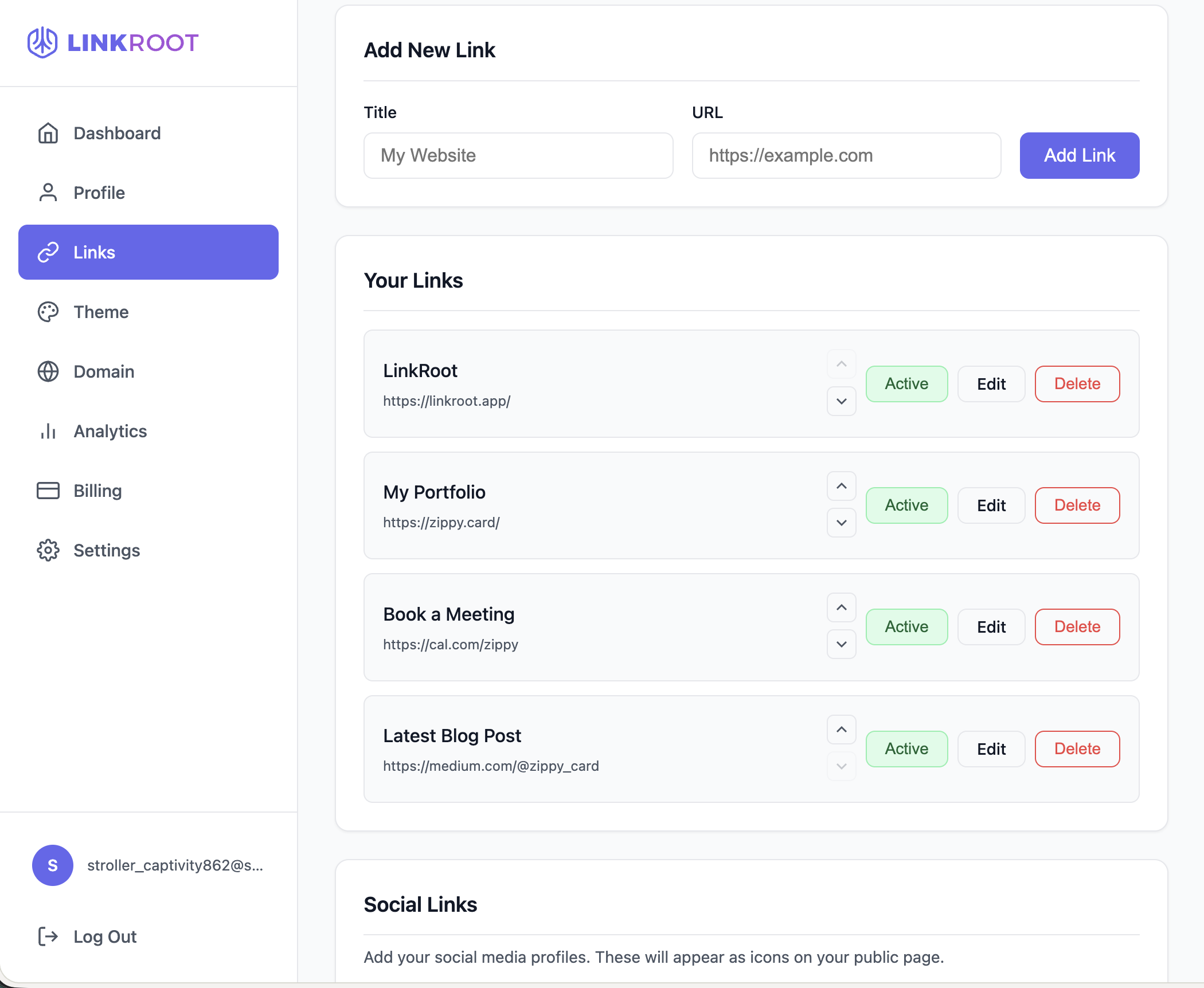Open the Profile page
The width and height of the screenshot is (1204, 988).
[148, 193]
